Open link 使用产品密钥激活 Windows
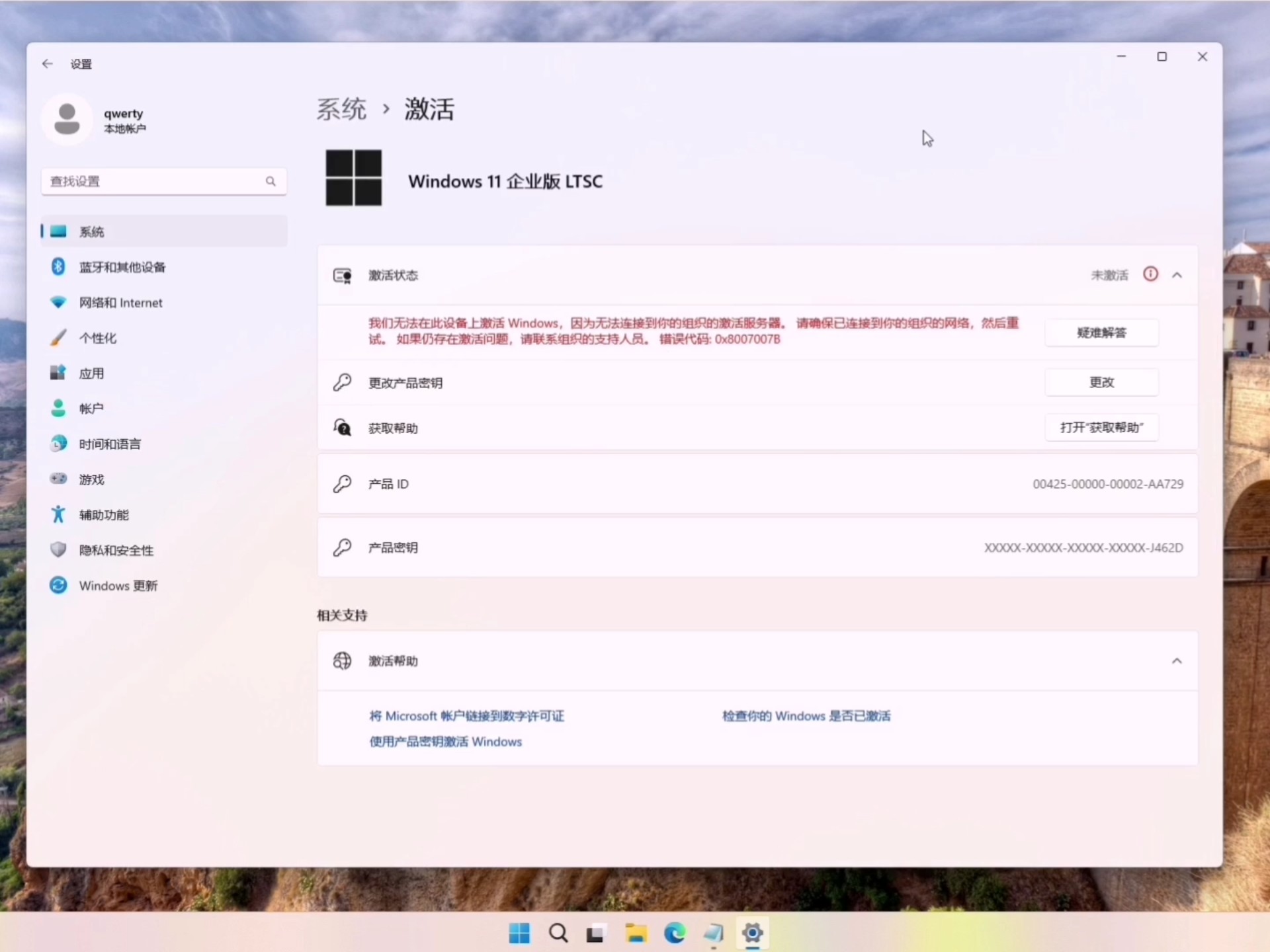The height and width of the screenshot is (952, 1270). [445, 742]
